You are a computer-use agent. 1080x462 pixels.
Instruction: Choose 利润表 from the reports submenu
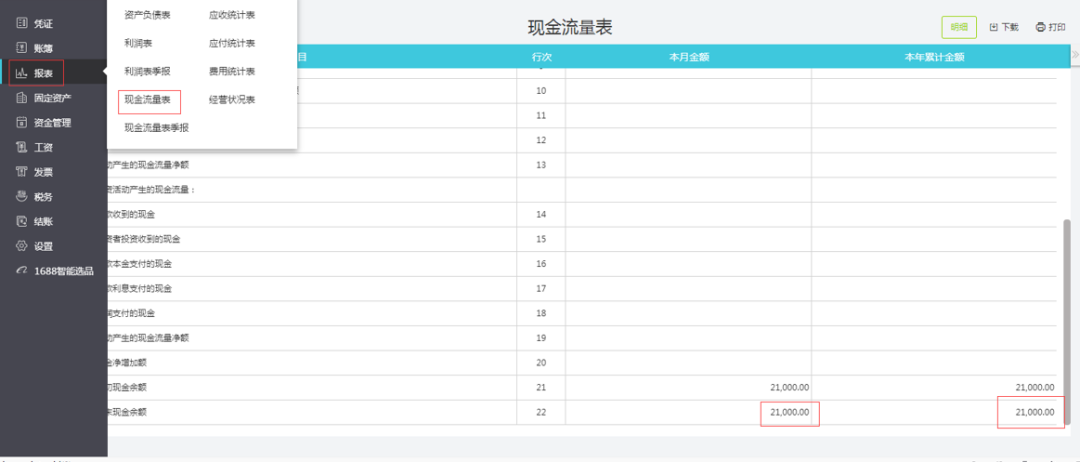coord(138,43)
